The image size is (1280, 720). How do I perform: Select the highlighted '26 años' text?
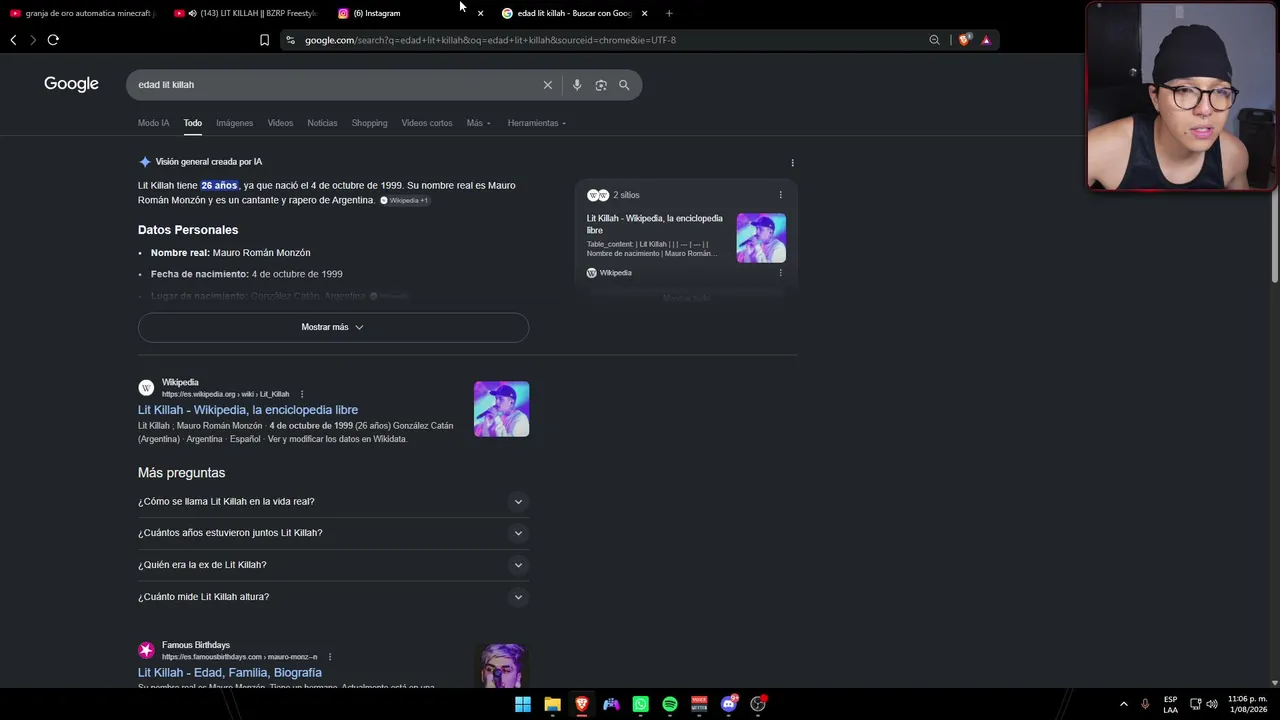click(x=219, y=186)
